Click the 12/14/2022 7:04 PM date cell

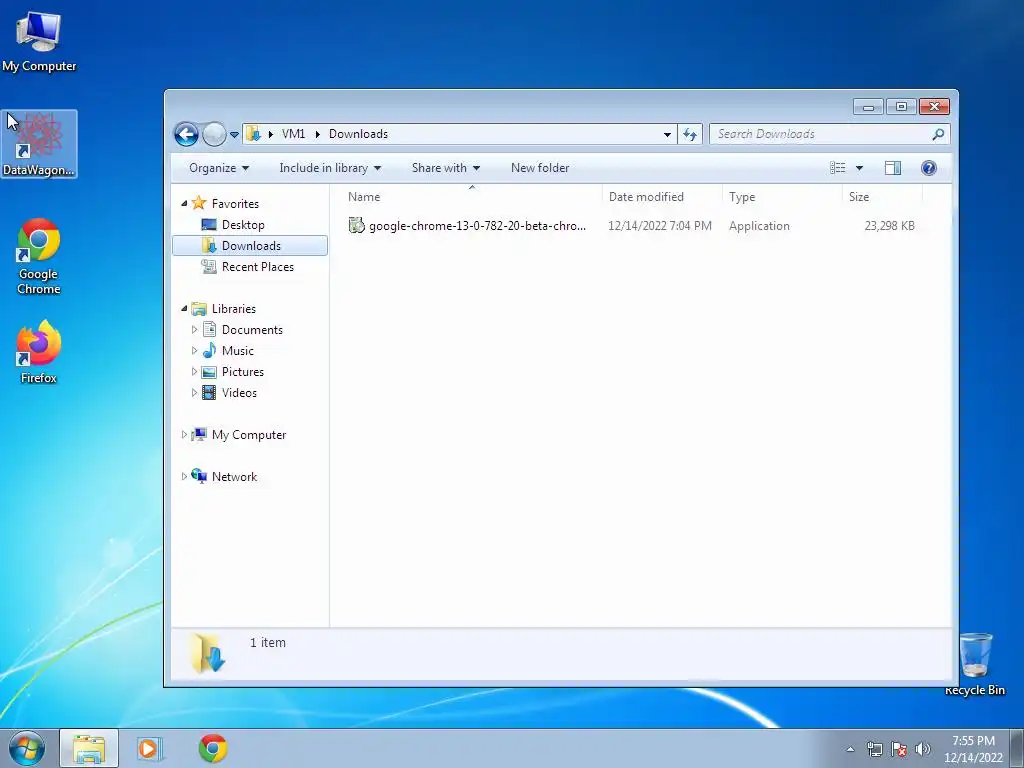[660, 226]
